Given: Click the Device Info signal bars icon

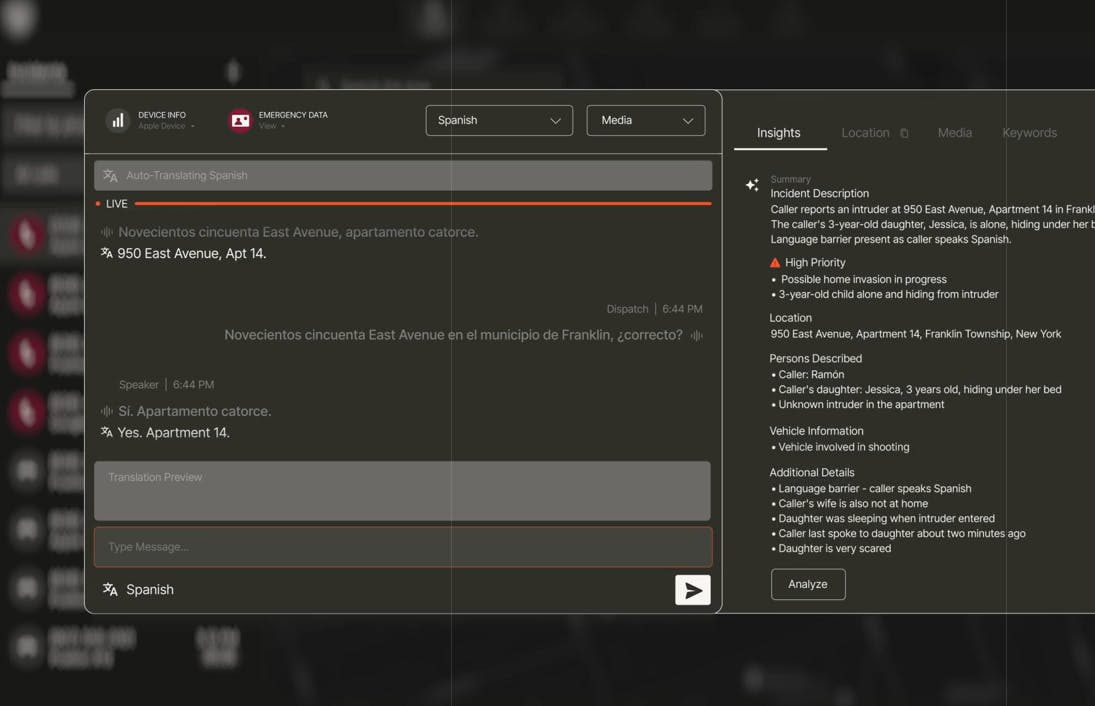Looking at the screenshot, I should point(118,121).
